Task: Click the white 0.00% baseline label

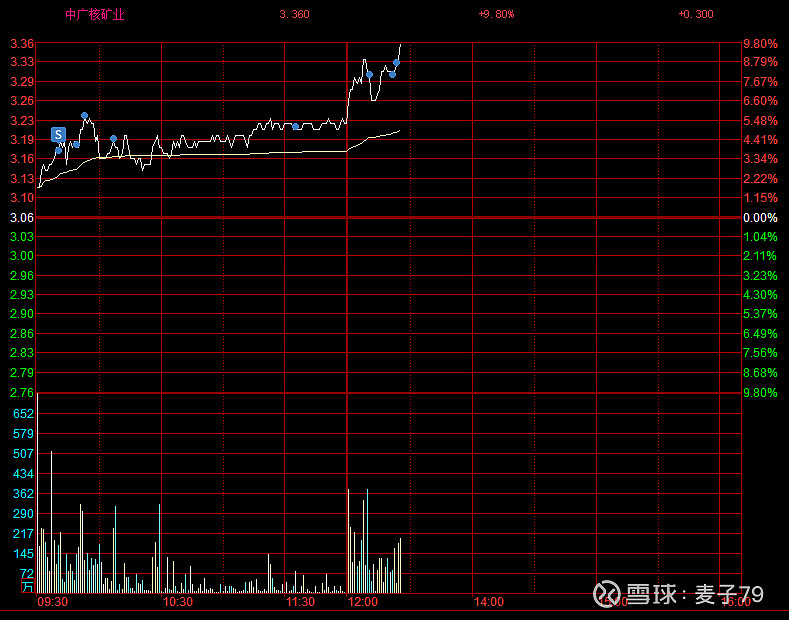Action: tap(760, 217)
